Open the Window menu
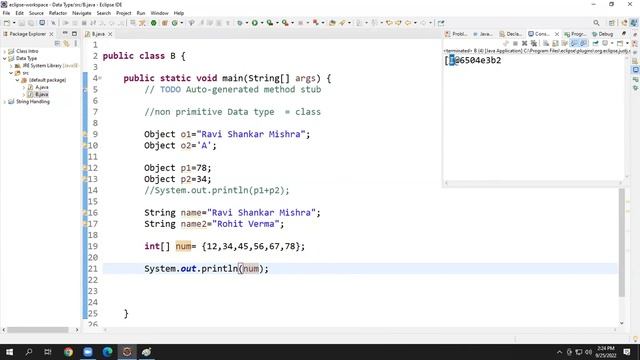The width and height of the screenshot is (640, 360). click(159, 13)
